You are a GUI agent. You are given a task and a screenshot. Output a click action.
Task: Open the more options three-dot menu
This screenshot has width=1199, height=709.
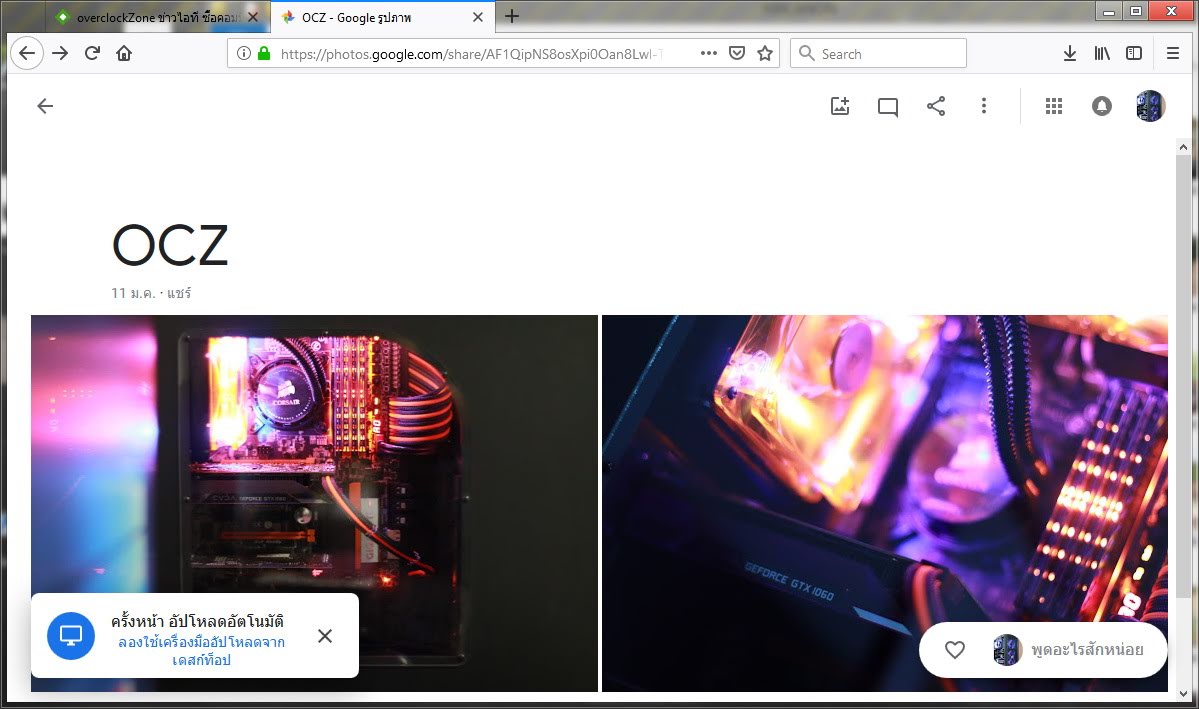click(984, 106)
